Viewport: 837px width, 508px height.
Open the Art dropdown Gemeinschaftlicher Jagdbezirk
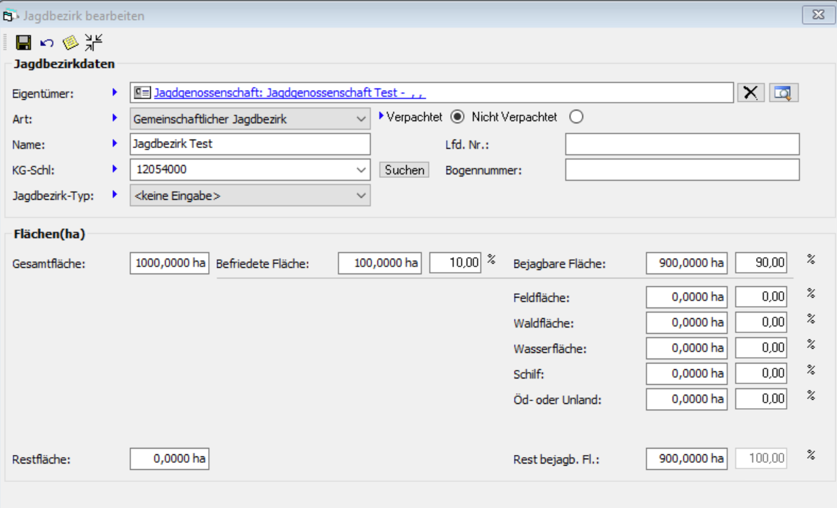[x=250, y=119]
